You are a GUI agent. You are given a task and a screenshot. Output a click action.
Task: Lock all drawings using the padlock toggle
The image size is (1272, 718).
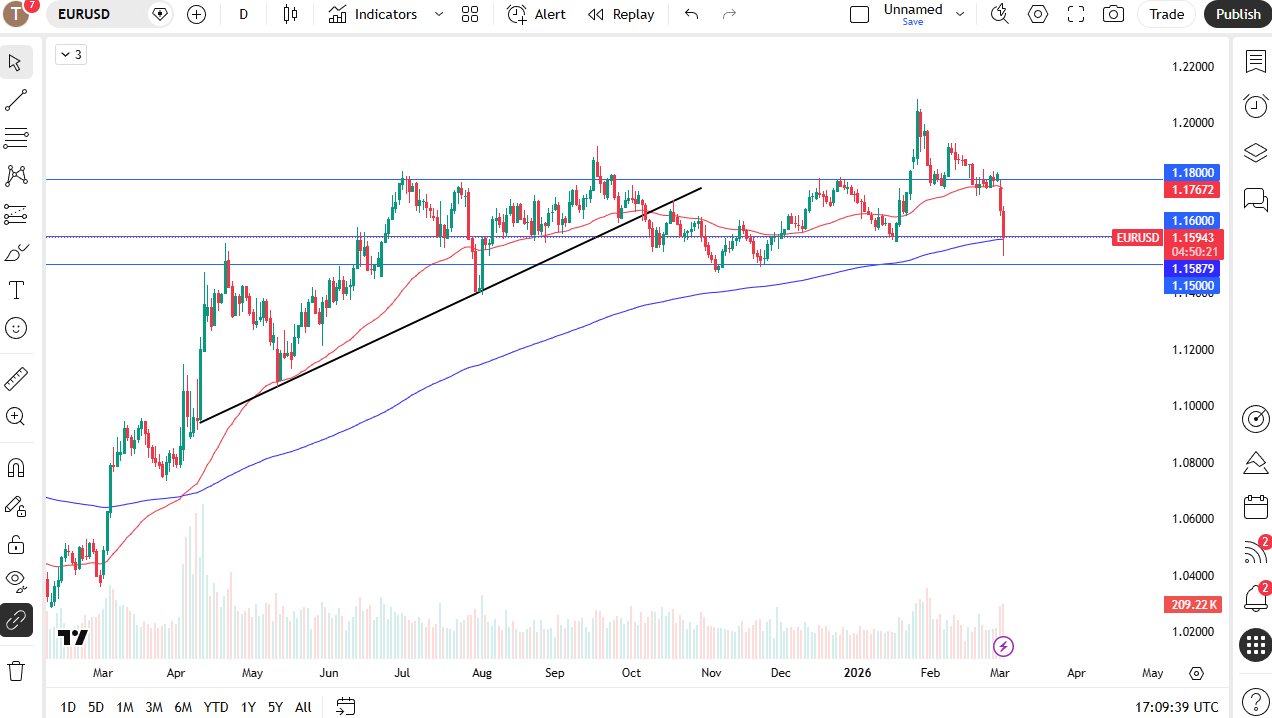(x=16, y=544)
